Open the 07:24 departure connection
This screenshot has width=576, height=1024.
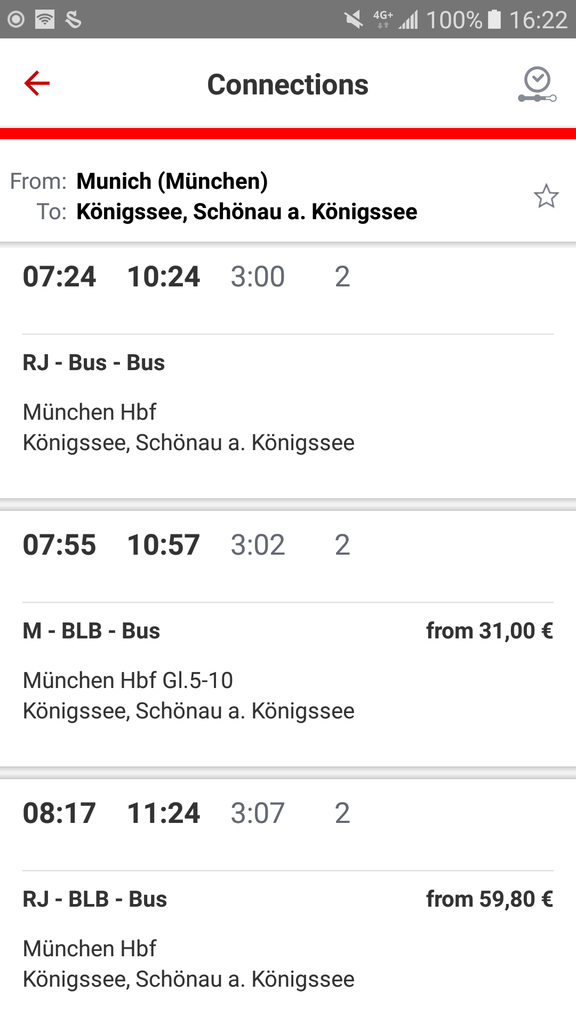288,370
